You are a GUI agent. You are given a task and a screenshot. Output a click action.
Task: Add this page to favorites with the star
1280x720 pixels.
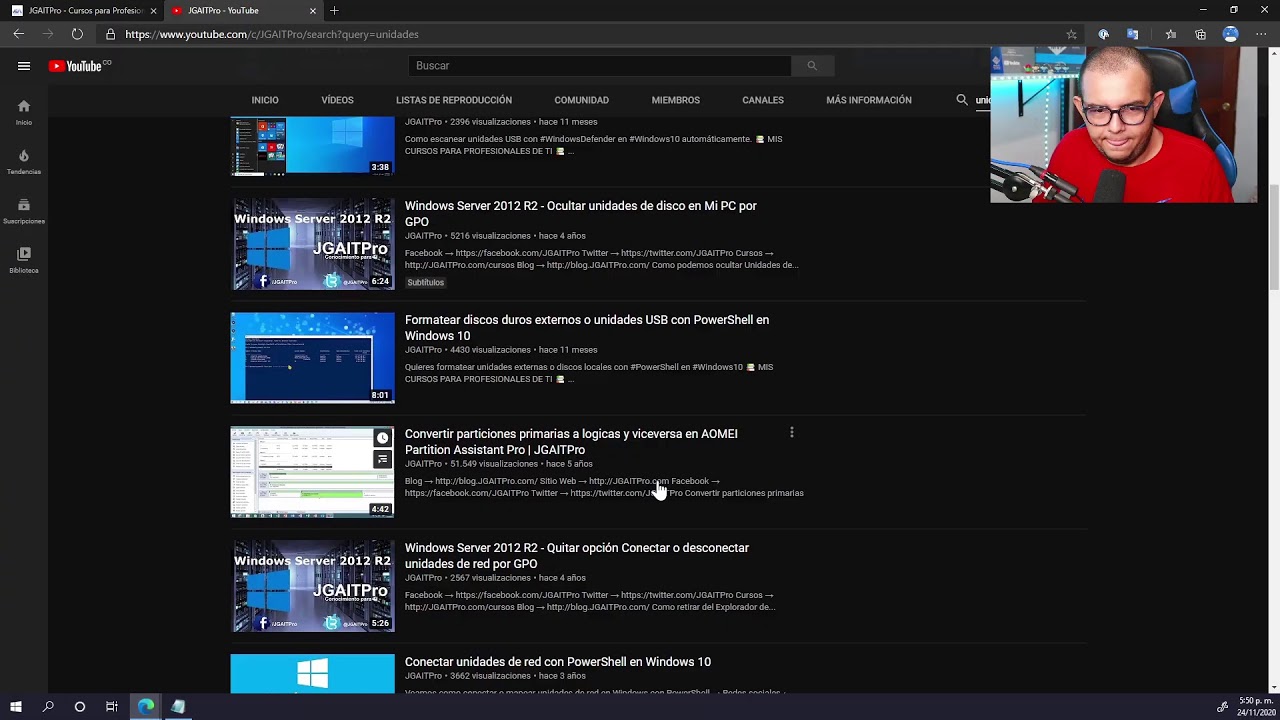pos(1071,34)
